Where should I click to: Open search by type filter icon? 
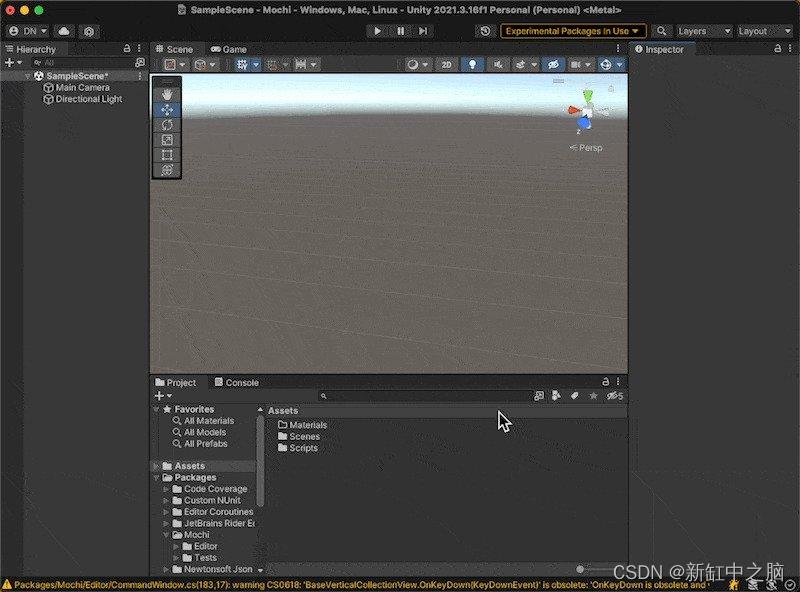[556, 396]
